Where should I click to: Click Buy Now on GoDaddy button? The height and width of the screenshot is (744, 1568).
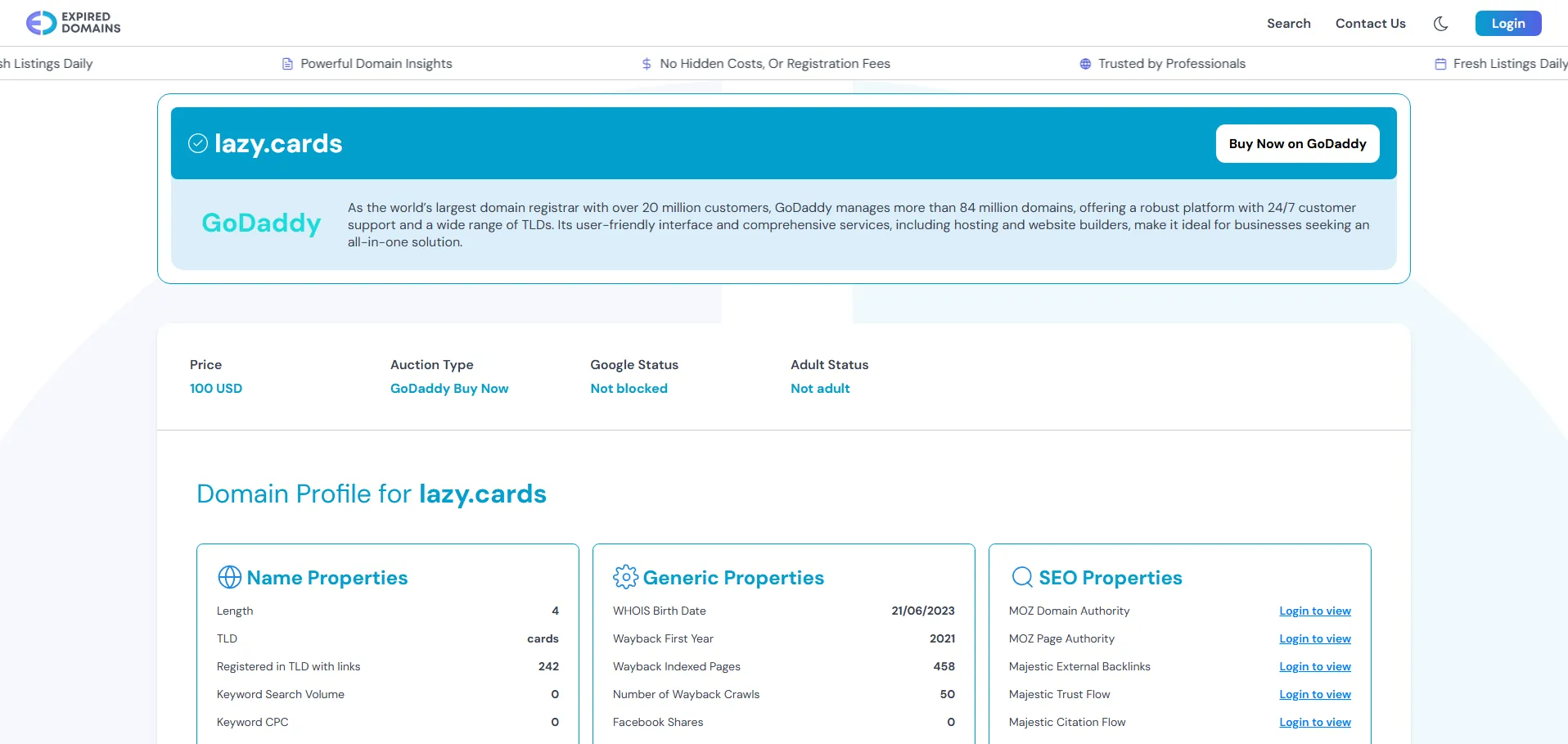click(1297, 144)
